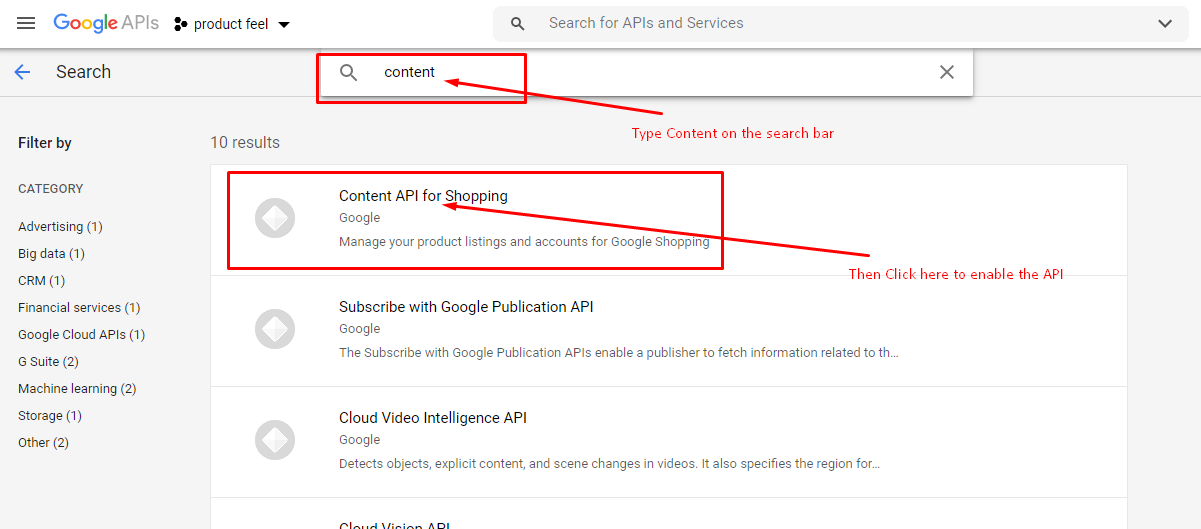The image size is (1201, 529).
Task: Click 'Manage your product listings' description
Action: pos(524,242)
